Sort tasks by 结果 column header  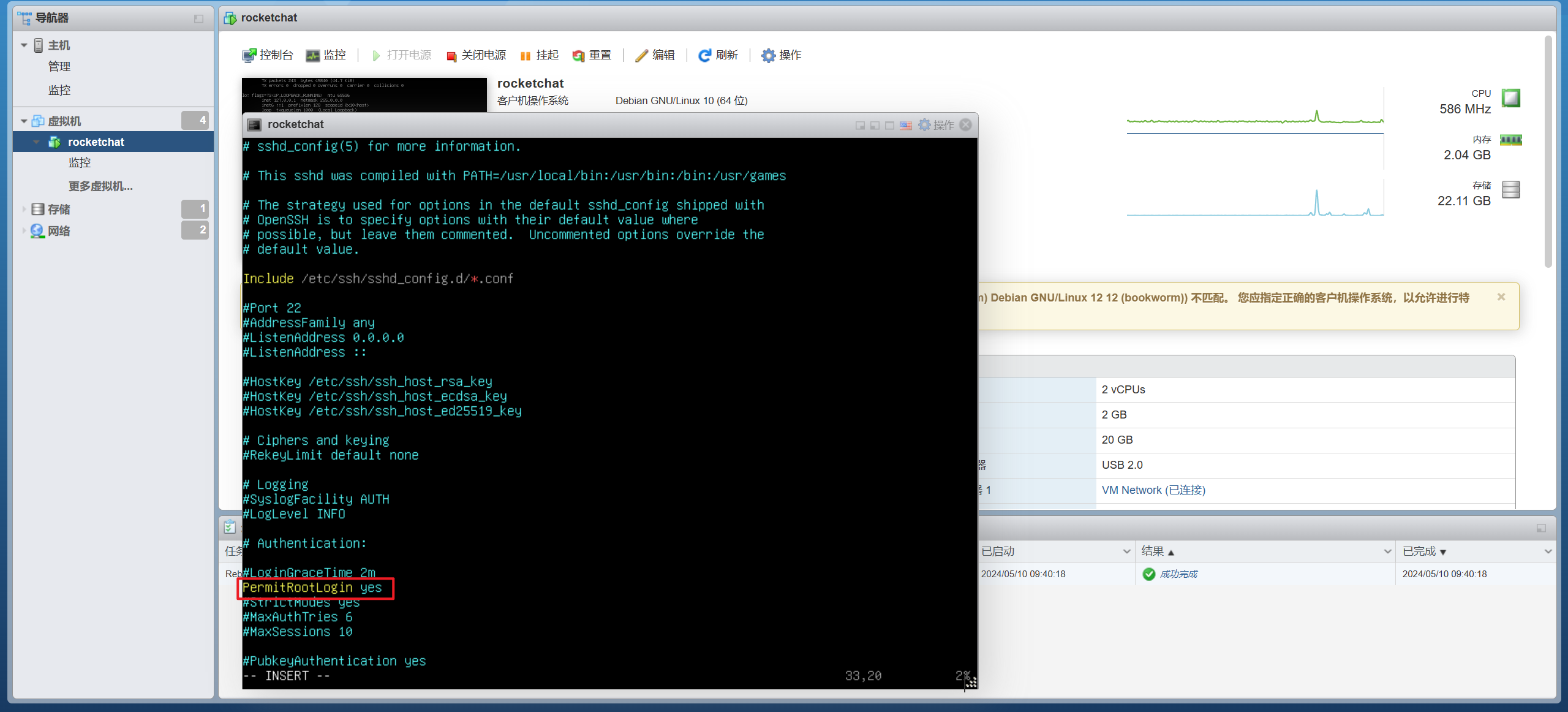[x=1153, y=551]
